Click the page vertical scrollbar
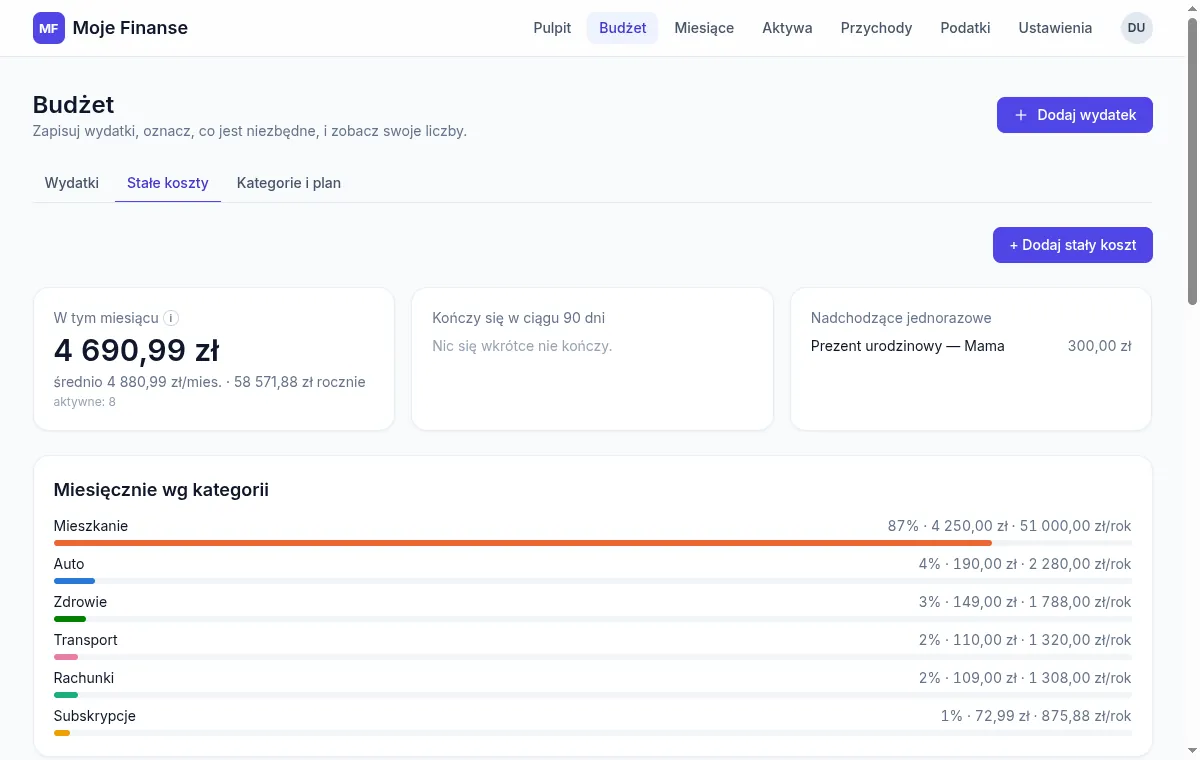This screenshot has height=760, width=1200. (1191, 160)
